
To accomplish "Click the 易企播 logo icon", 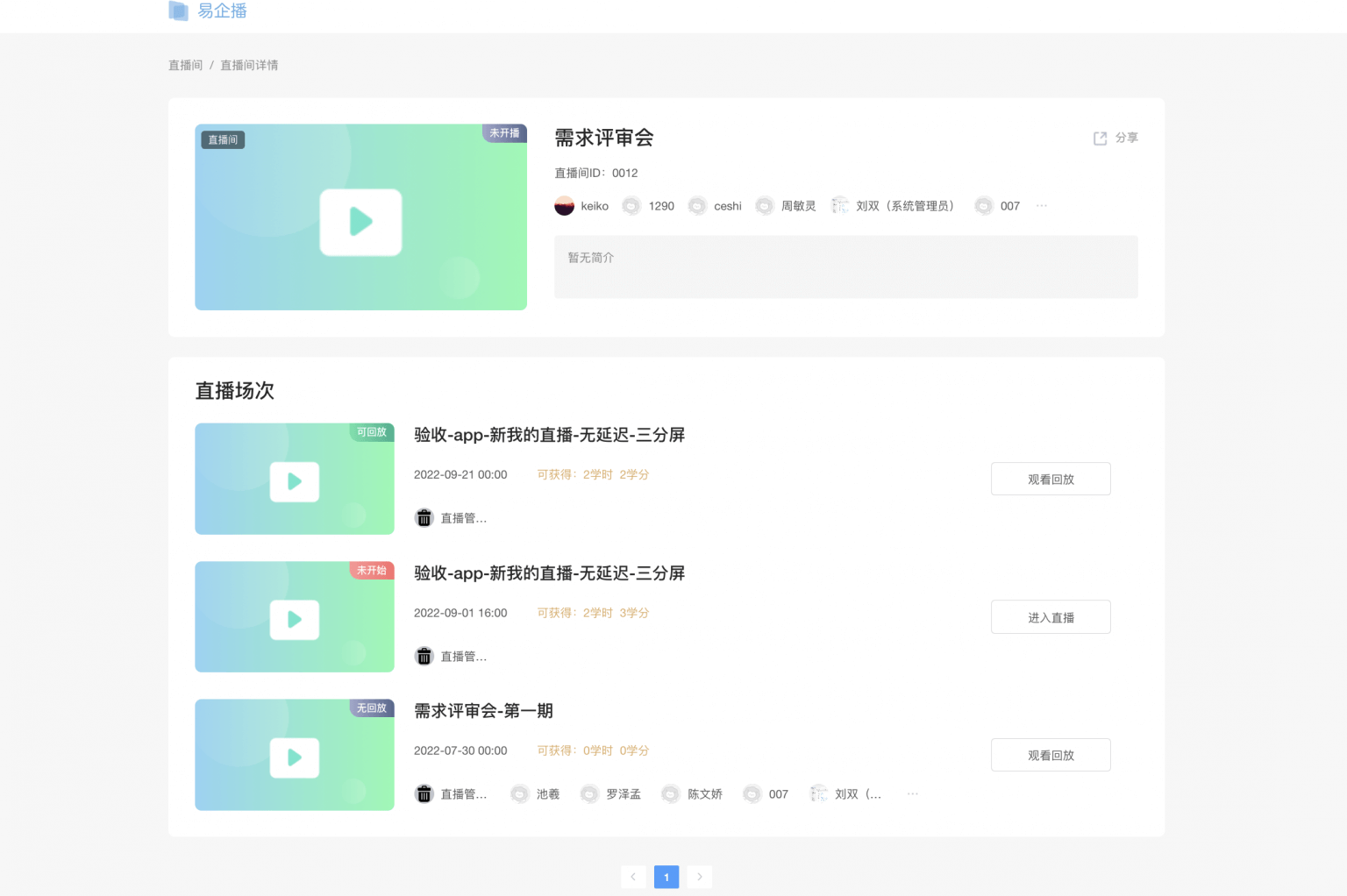I will point(178,11).
